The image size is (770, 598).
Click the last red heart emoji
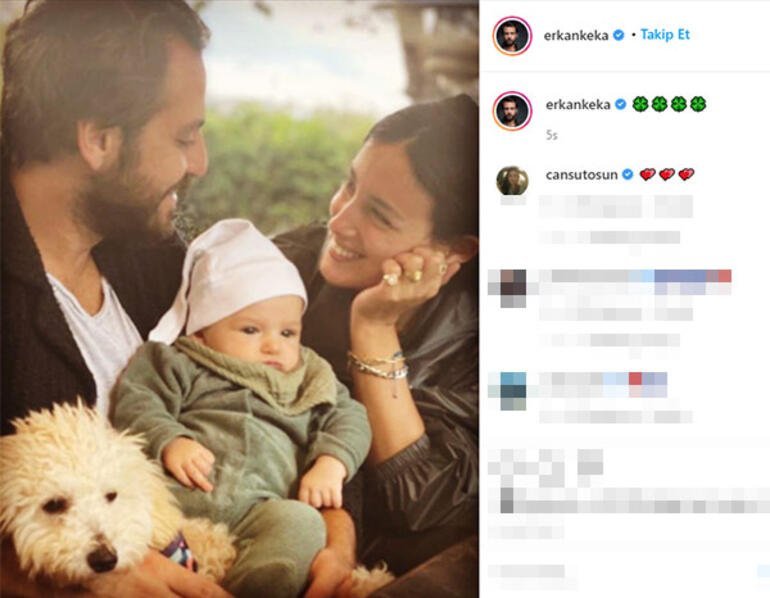tap(686, 174)
